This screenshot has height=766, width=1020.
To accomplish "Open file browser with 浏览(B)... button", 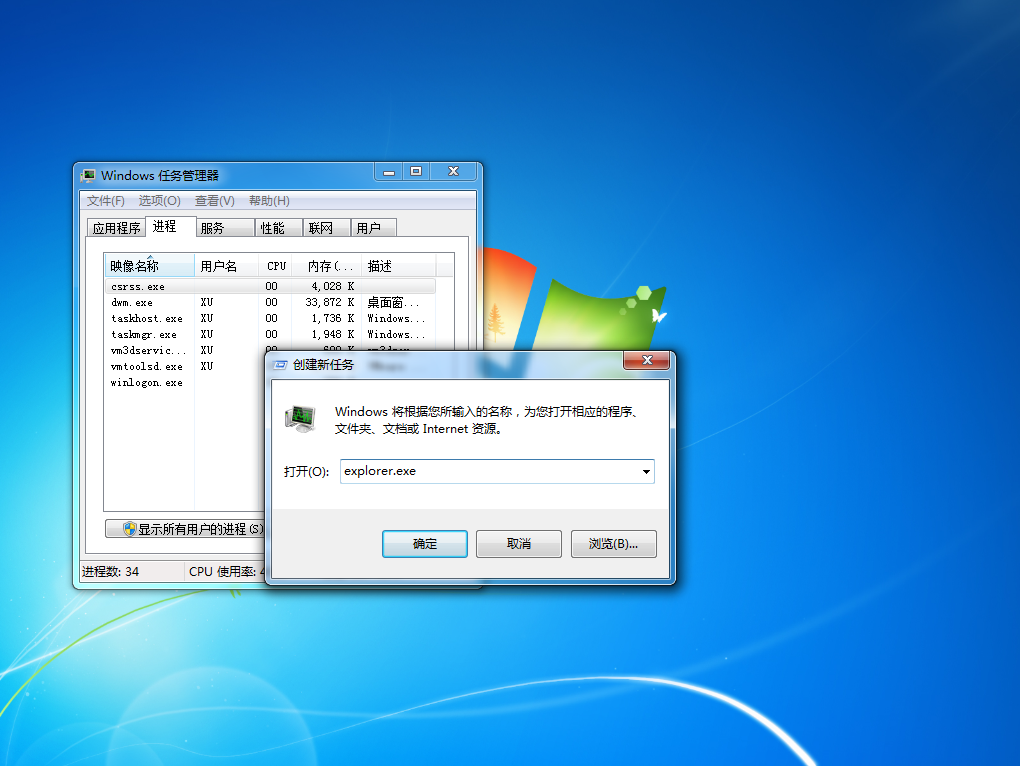I will point(613,544).
